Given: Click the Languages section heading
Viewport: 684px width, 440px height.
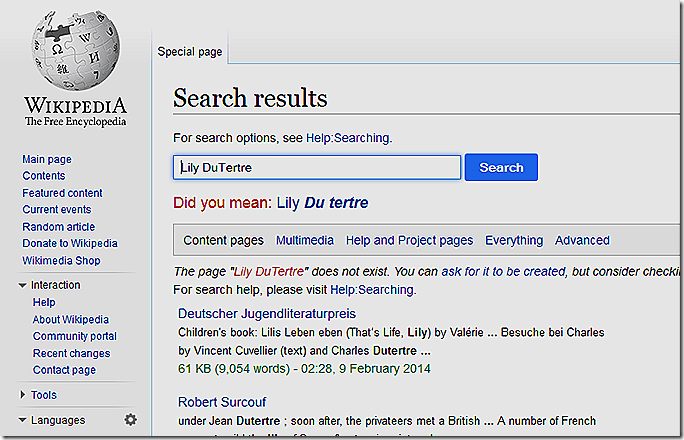Looking at the screenshot, I should [58, 420].
